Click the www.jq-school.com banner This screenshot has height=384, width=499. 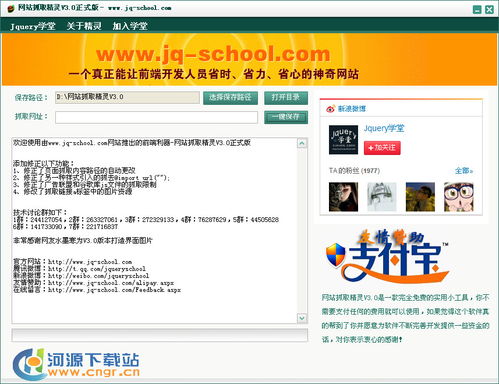pyautogui.click(x=249, y=59)
